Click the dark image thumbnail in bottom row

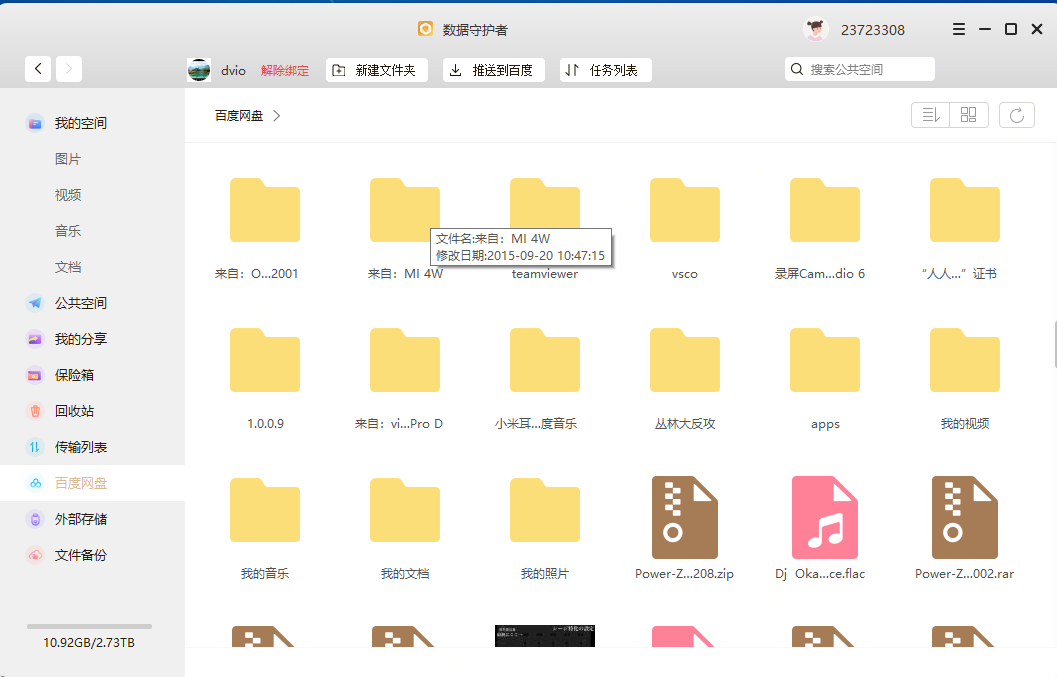click(545, 636)
